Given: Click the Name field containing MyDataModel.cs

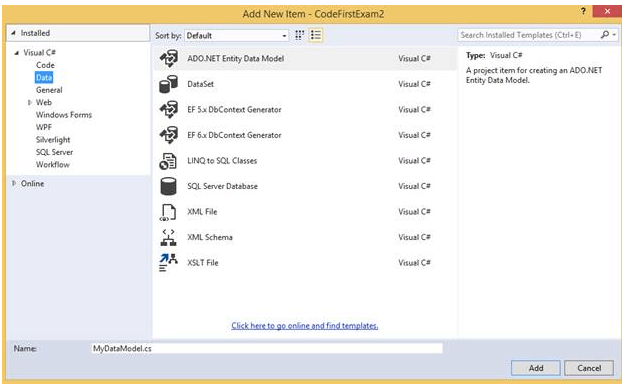Looking at the screenshot, I should 267,348.
